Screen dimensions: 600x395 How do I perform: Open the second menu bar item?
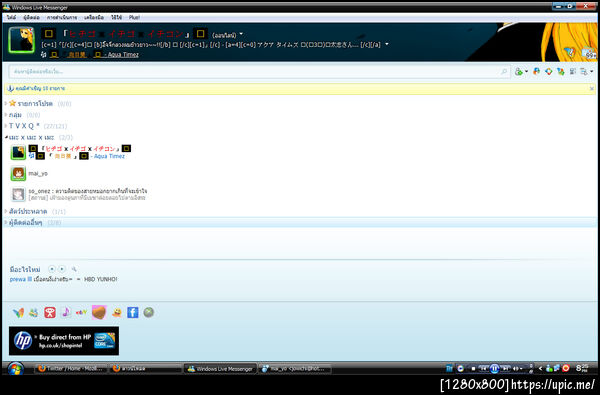pos(31,17)
